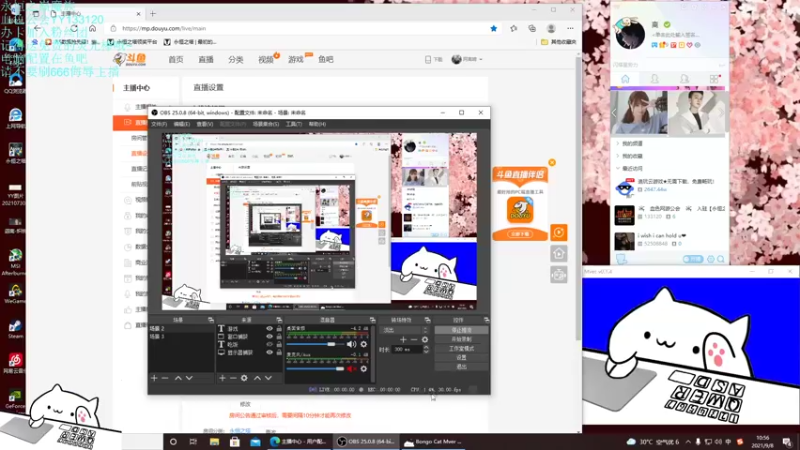Add a scene transition with plus icon

point(403,339)
